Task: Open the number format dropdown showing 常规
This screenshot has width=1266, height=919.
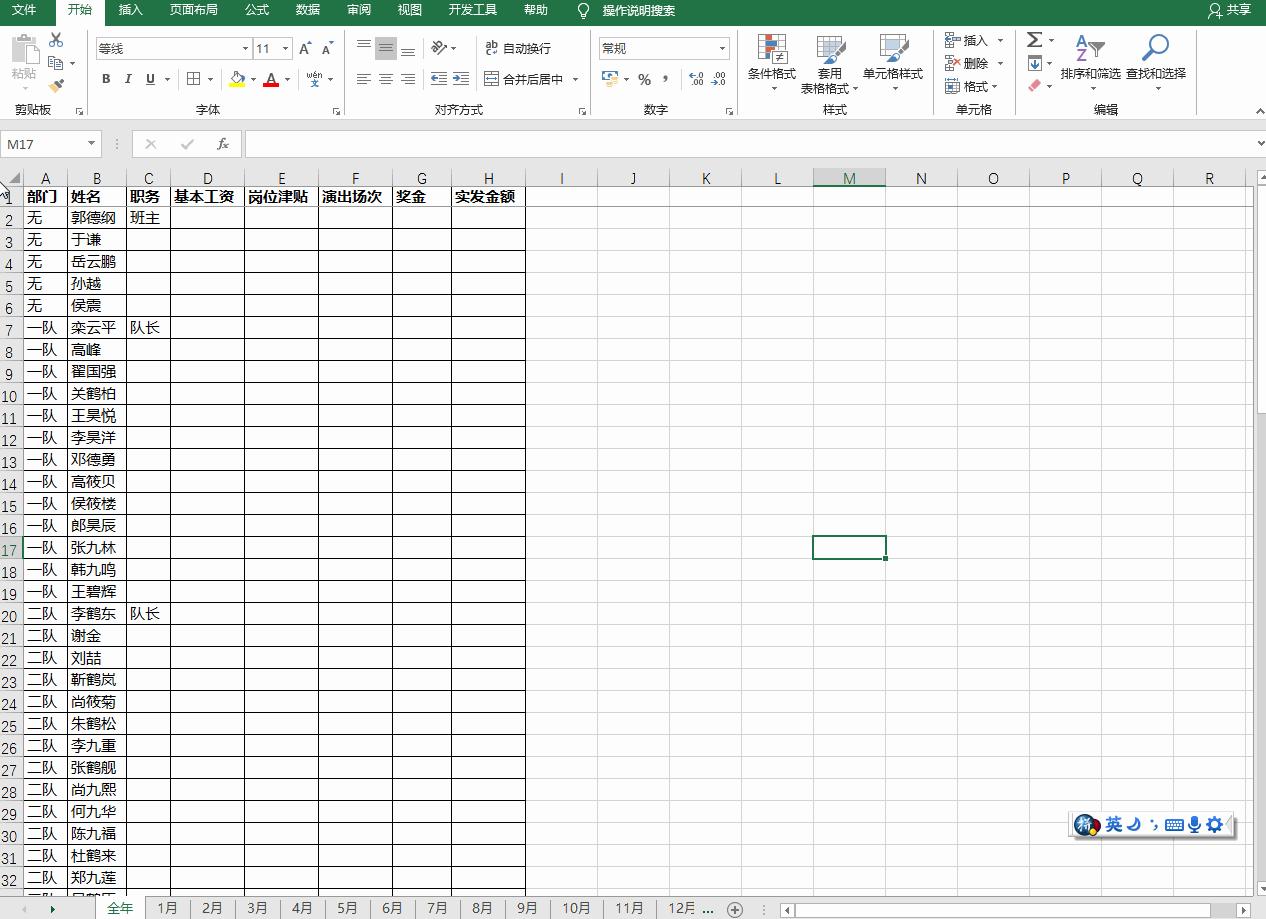Action: [664, 48]
